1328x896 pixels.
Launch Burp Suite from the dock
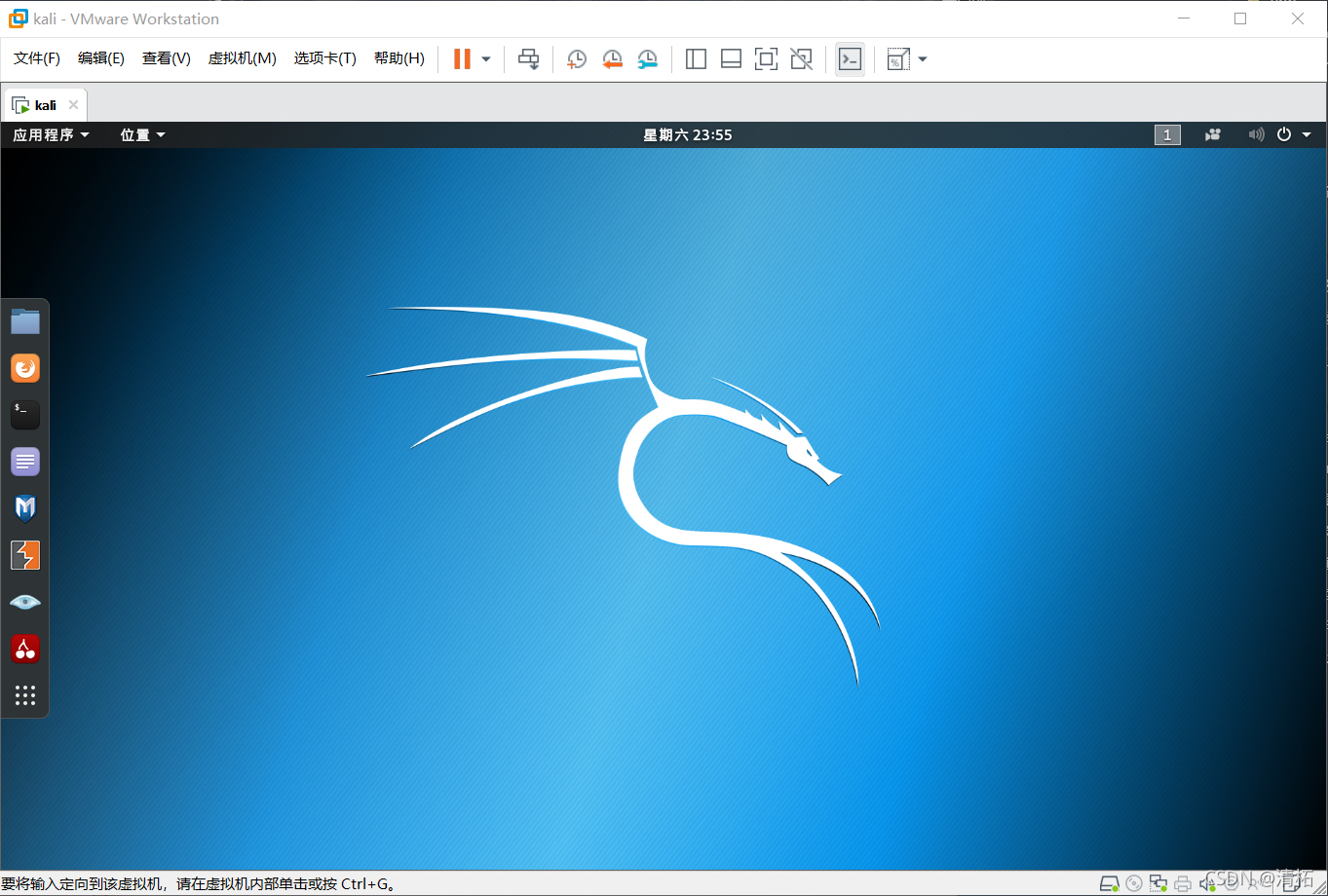point(25,555)
